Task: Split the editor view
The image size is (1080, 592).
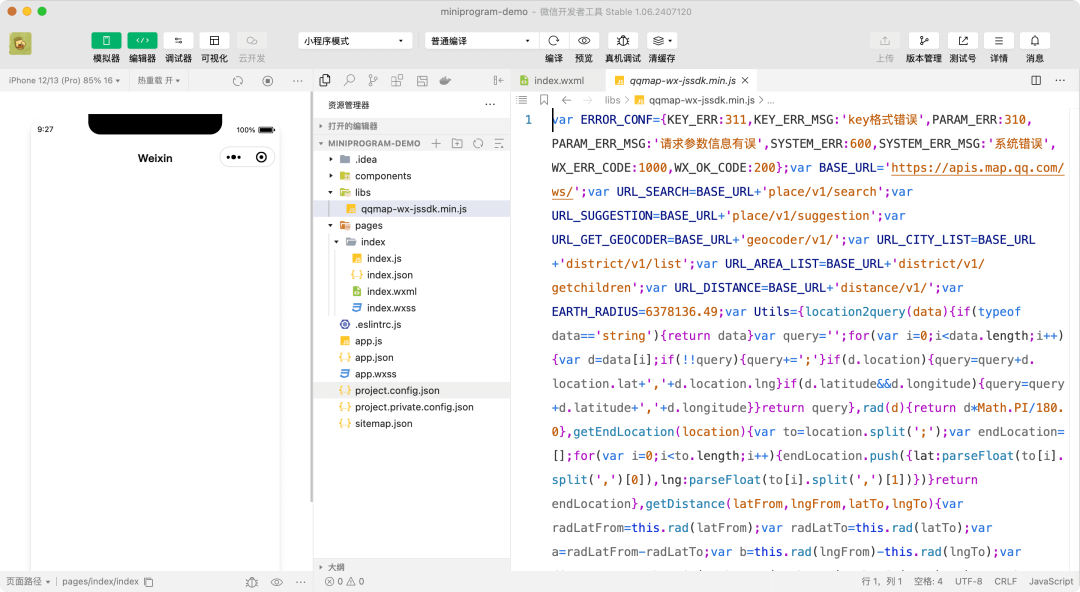Action: [1036, 81]
